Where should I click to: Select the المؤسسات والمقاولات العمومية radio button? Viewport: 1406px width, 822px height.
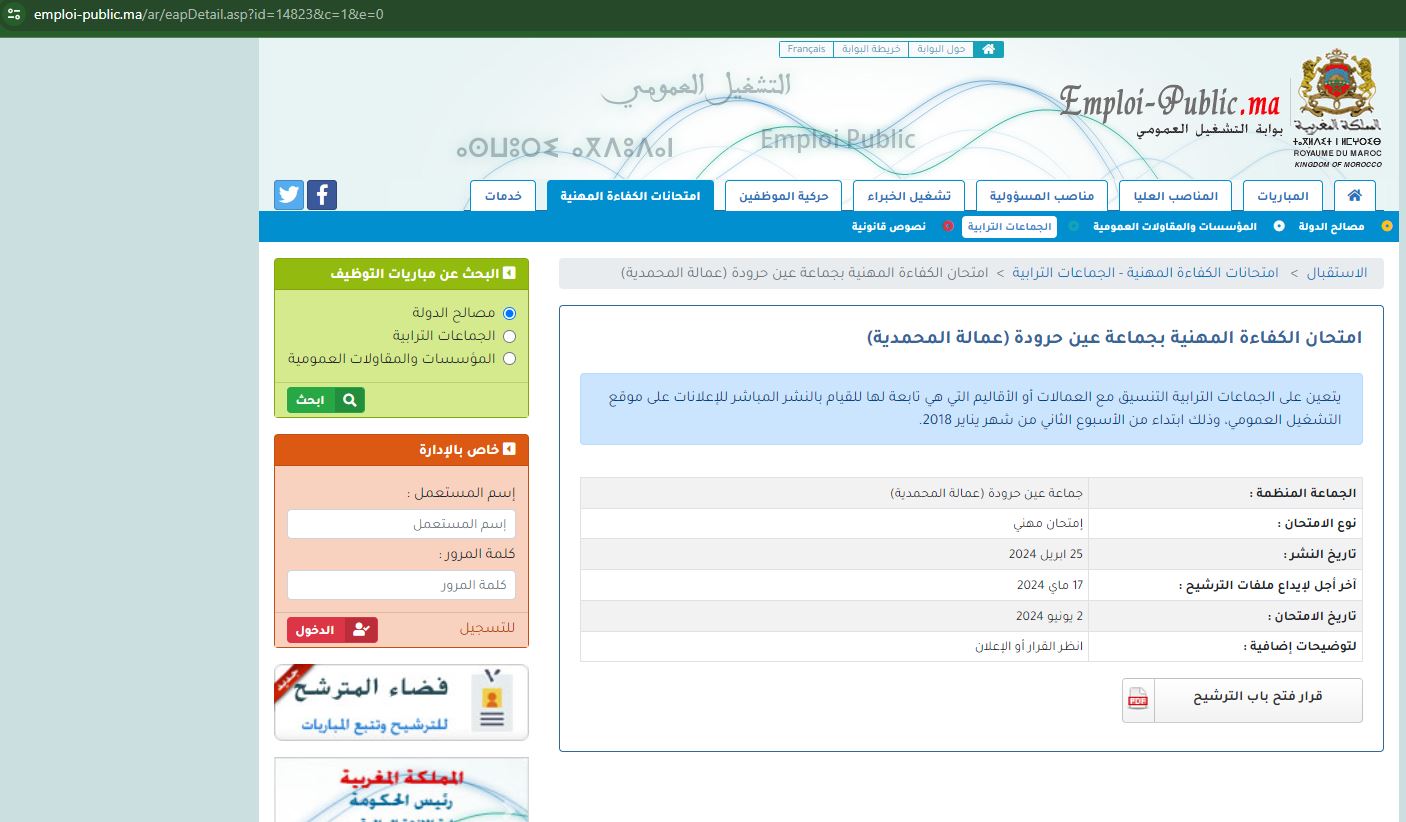click(509, 359)
